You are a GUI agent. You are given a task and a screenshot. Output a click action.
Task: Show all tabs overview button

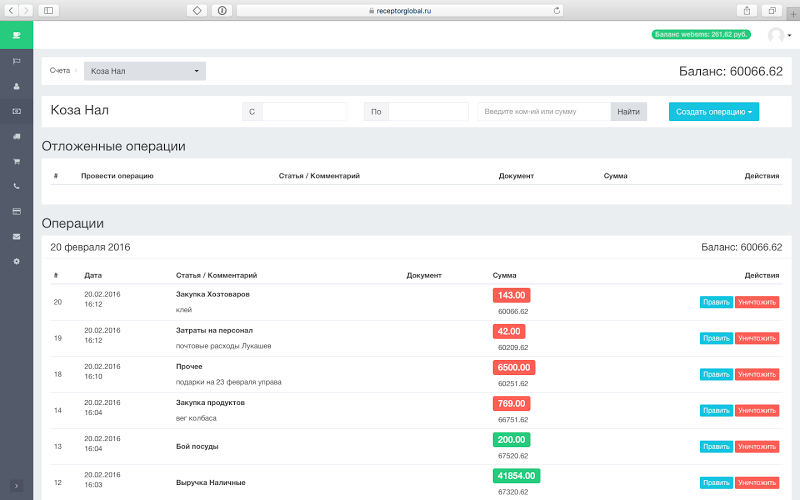click(772, 10)
